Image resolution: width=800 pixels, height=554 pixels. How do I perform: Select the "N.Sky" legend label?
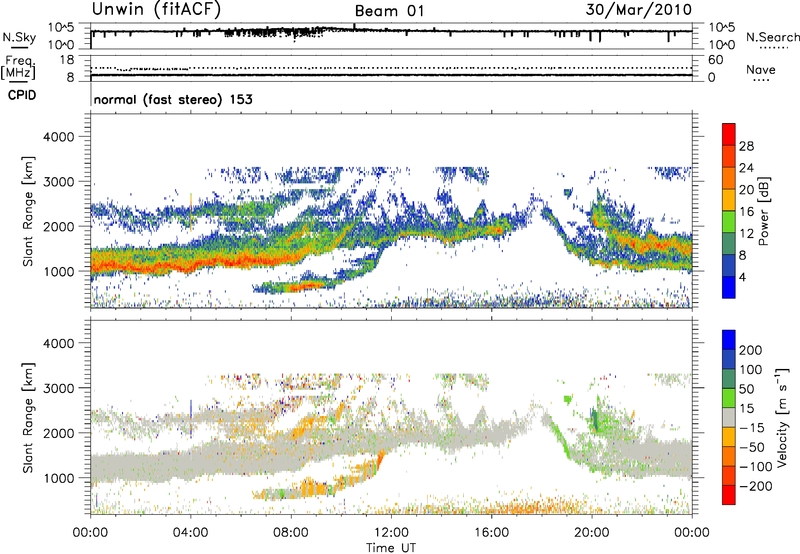click(x=19, y=37)
